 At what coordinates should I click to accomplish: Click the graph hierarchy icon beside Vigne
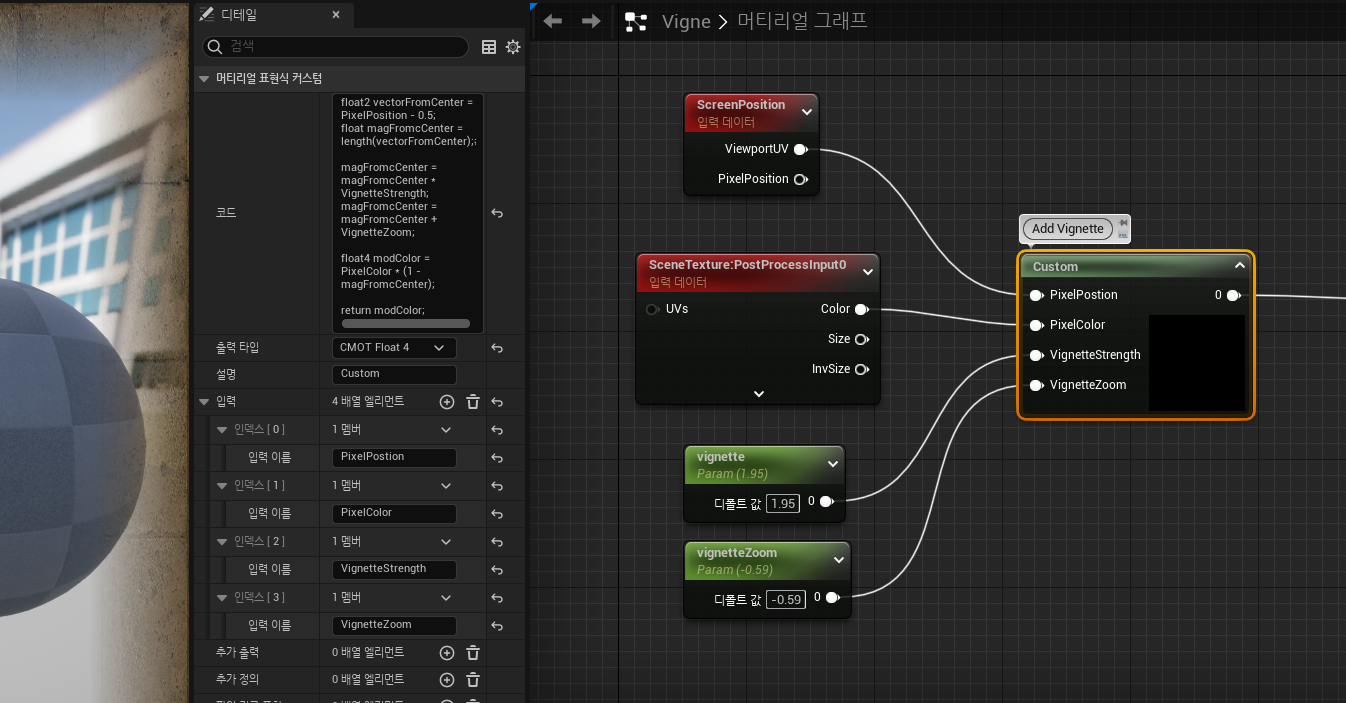coord(636,22)
